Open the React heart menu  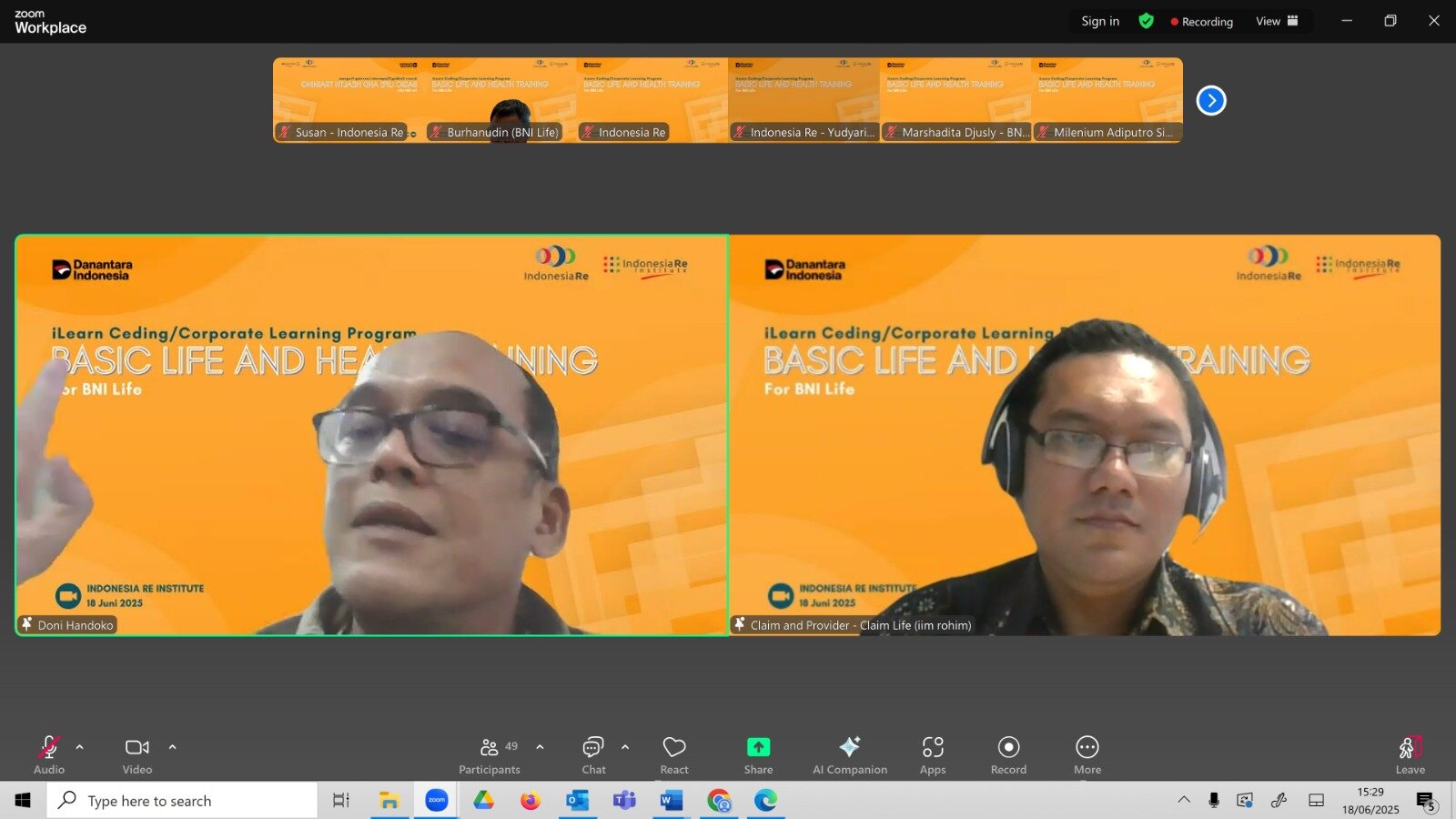coord(674,755)
